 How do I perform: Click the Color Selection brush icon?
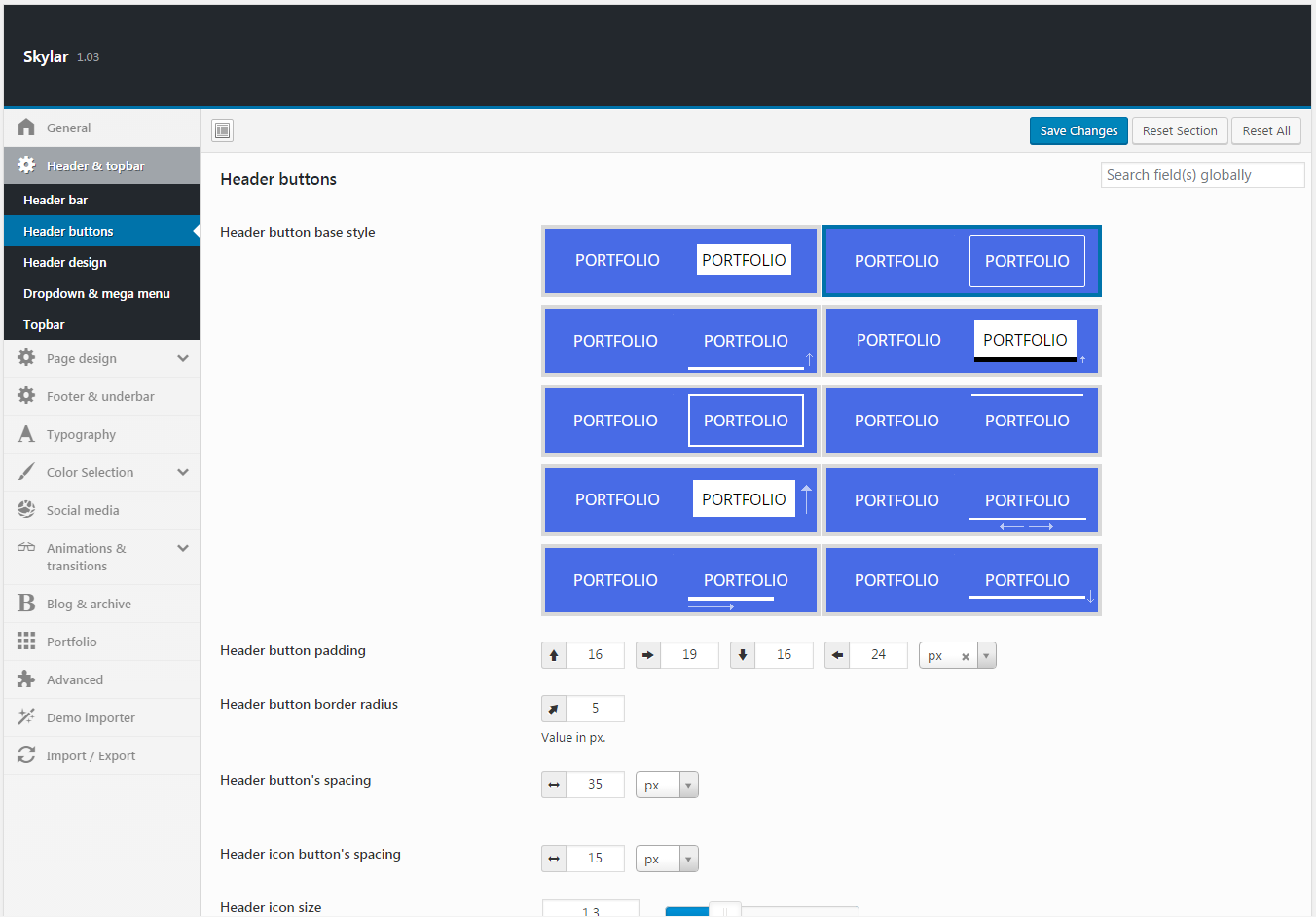pos(26,472)
